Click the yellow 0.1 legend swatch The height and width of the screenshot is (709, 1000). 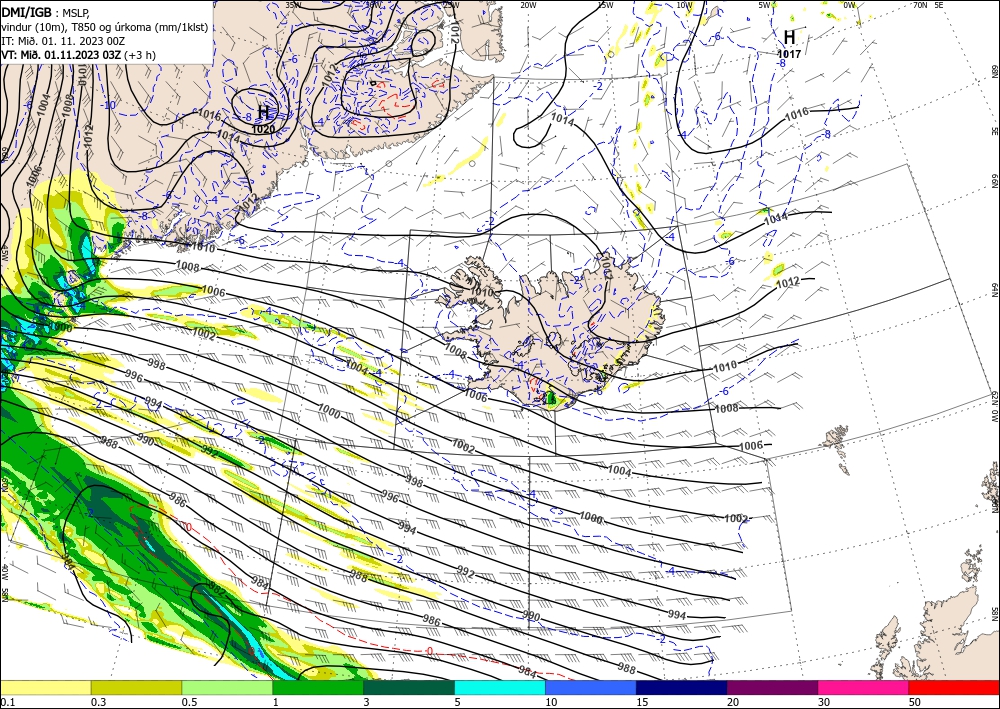pos(45,687)
